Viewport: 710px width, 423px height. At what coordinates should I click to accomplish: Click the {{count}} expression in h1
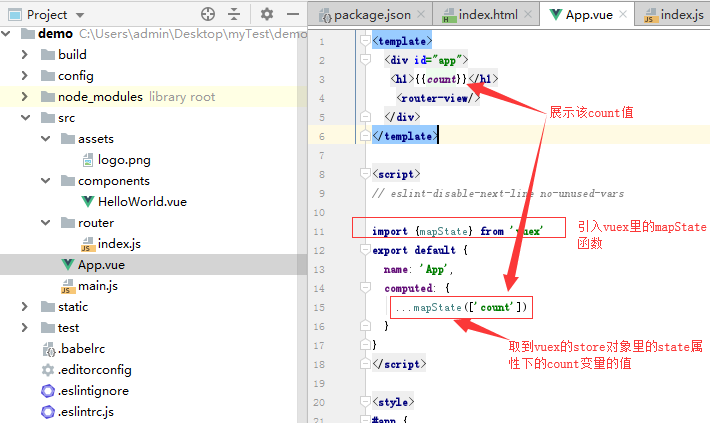pyautogui.click(x=441, y=79)
